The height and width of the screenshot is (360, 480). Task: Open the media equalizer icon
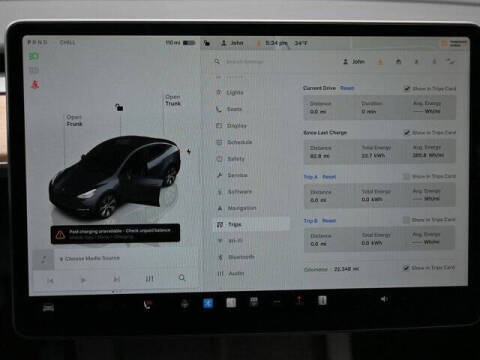click(x=150, y=278)
